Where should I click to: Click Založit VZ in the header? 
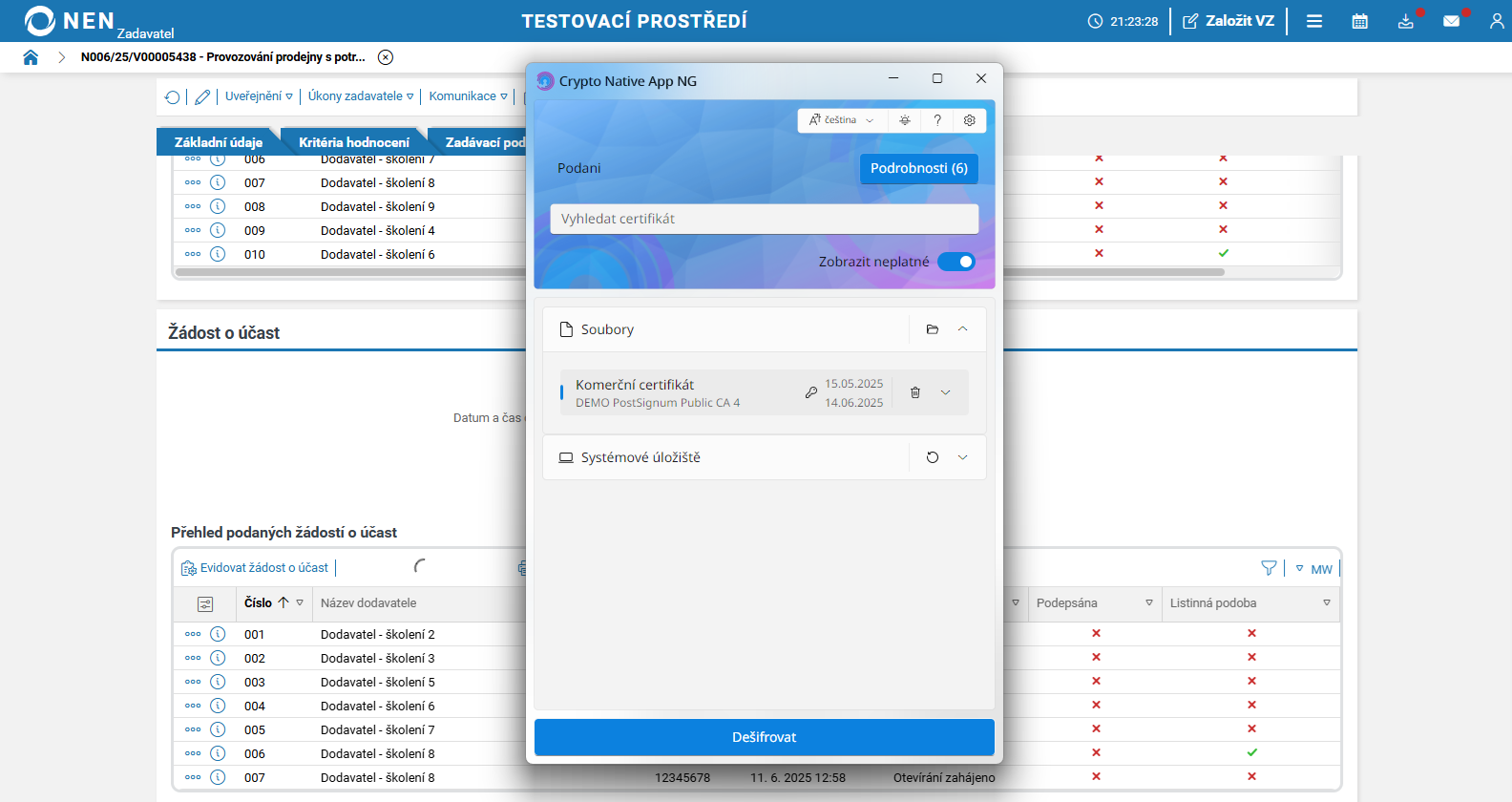[x=1229, y=21]
